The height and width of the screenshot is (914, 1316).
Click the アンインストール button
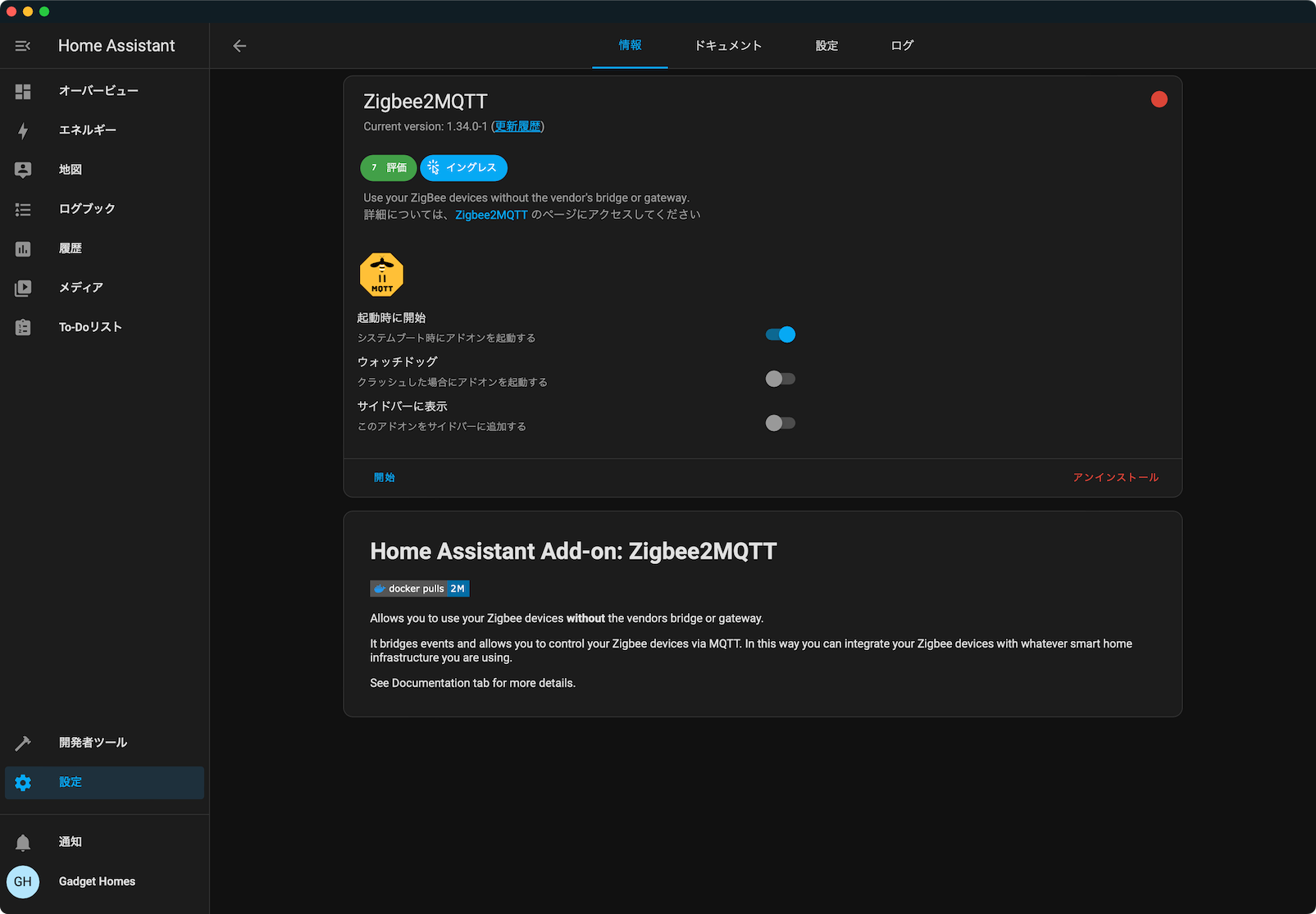[x=1116, y=477]
